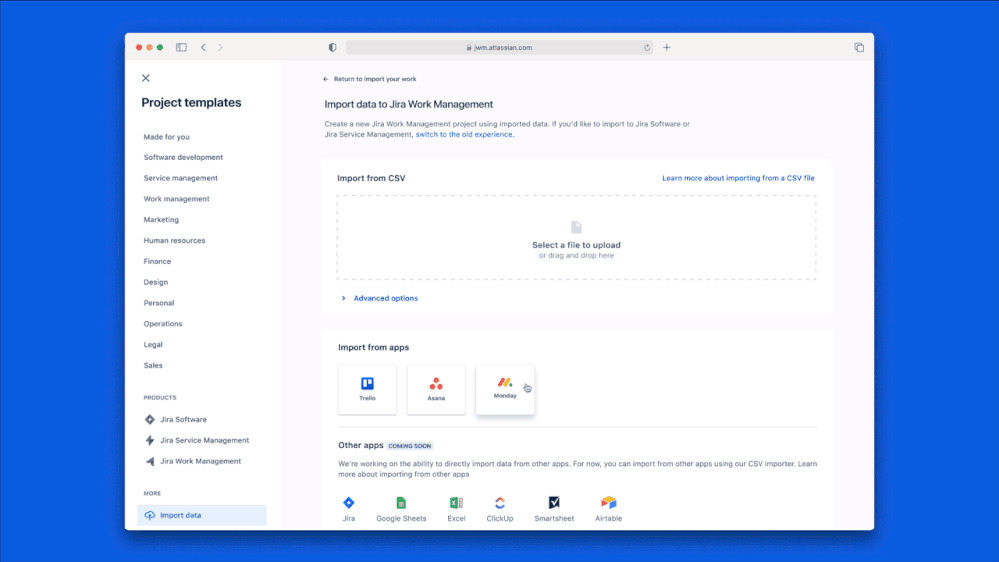Select Human resources category

pyautogui.click(x=174, y=241)
